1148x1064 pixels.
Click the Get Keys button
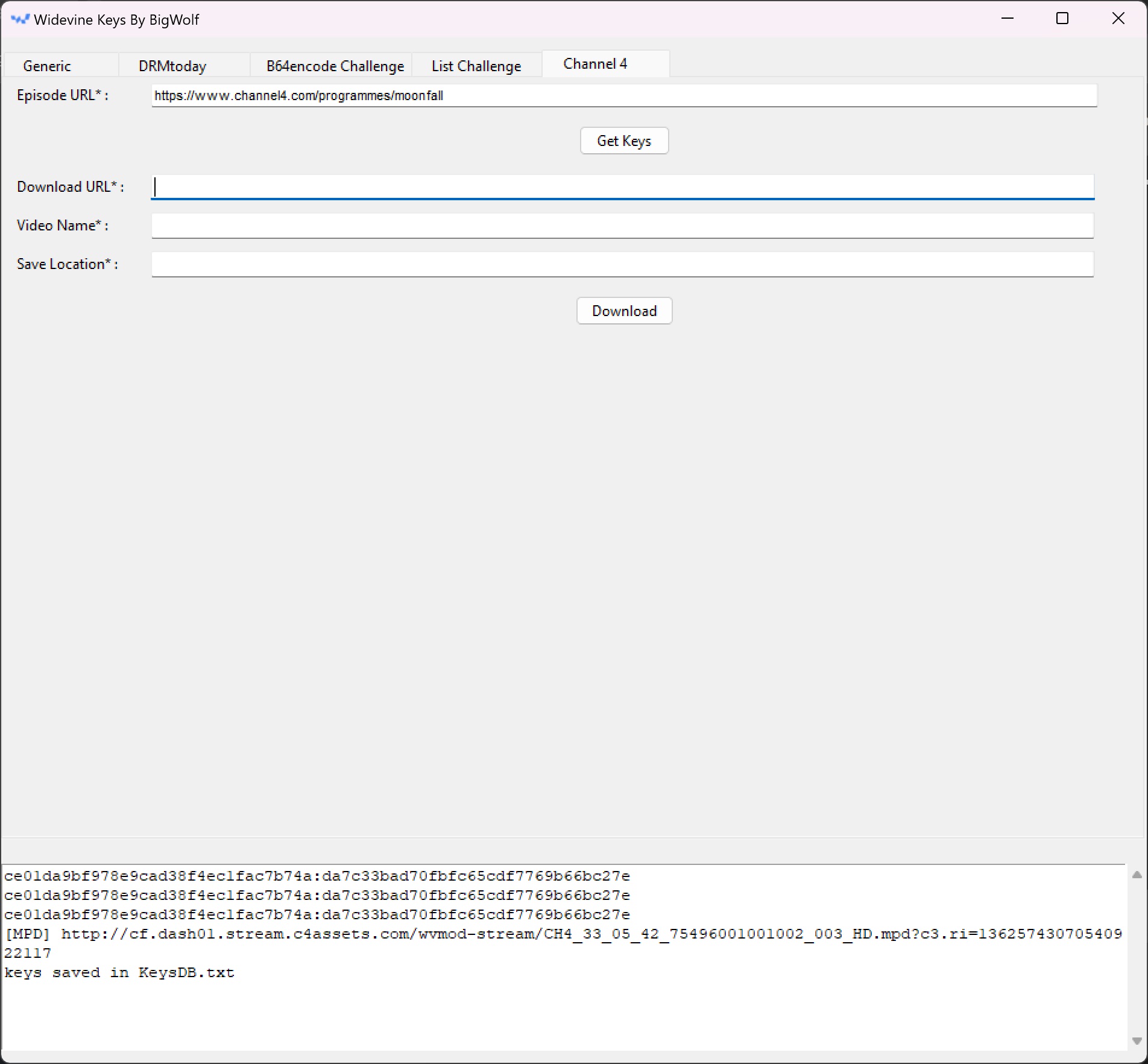[624, 141]
